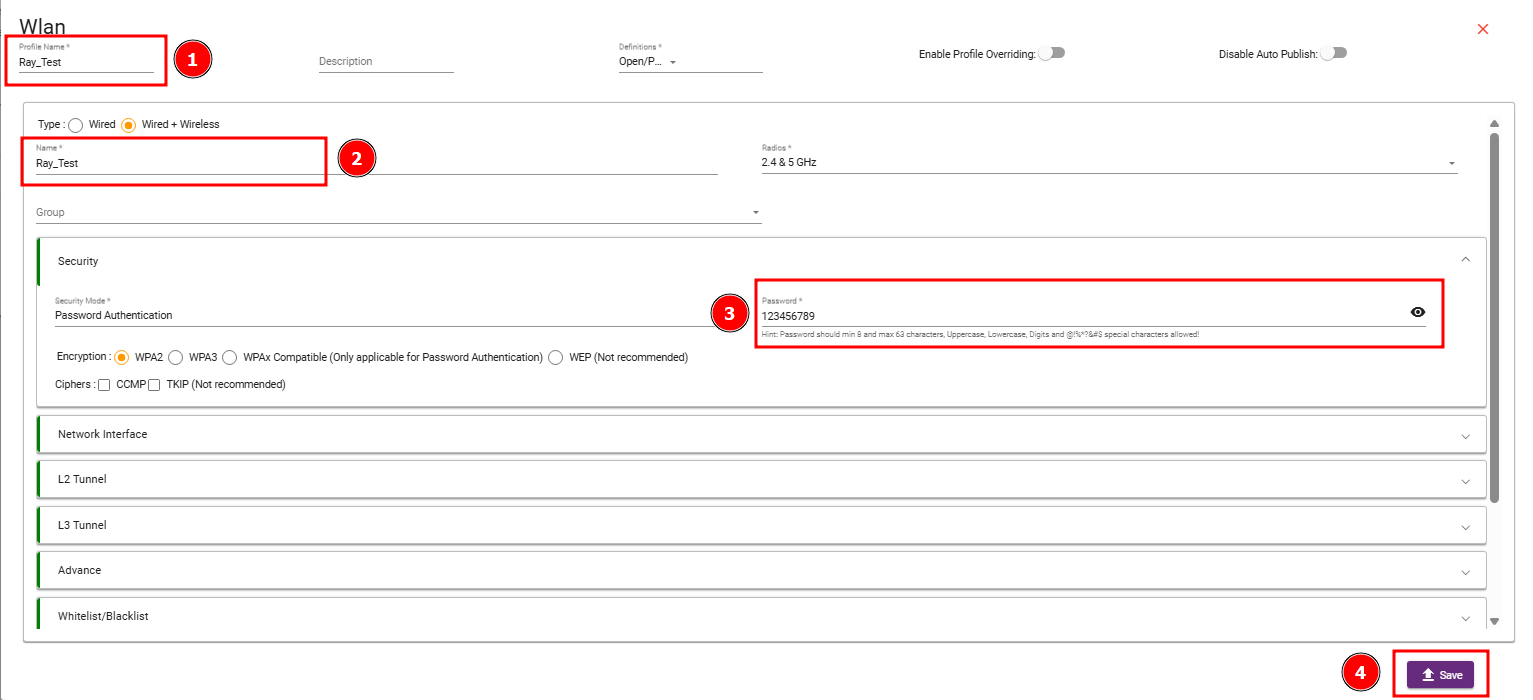
Task: Choose WPA3 encryption option
Action: point(176,357)
